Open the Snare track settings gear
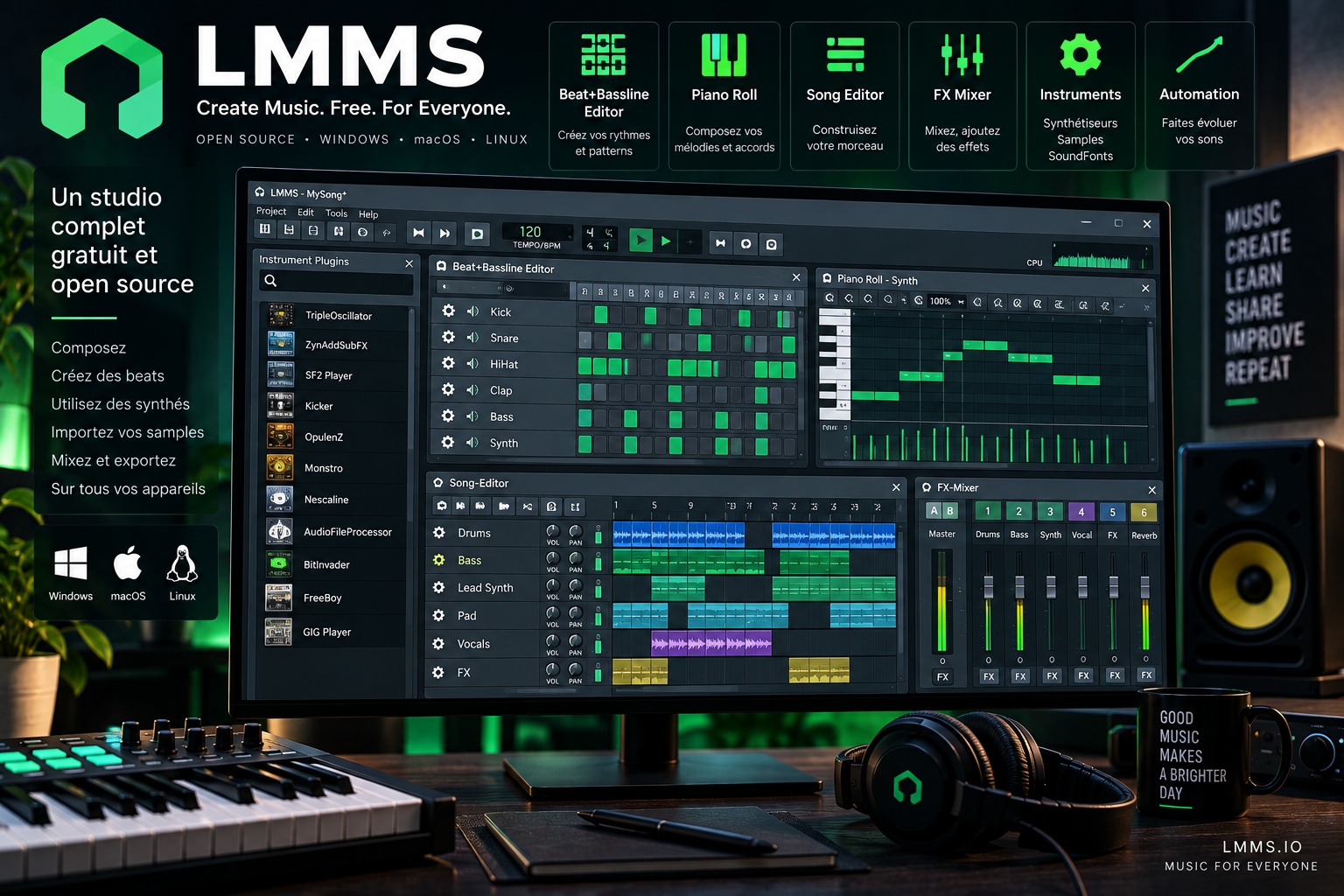This screenshot has width=1344, height=896. (x=448, y=337)
